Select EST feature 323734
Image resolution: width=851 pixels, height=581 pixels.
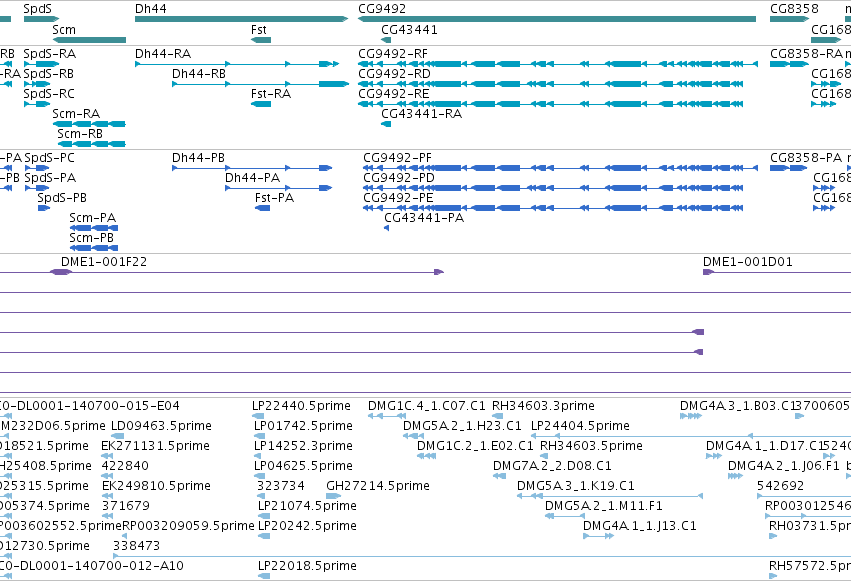[261, 496]
